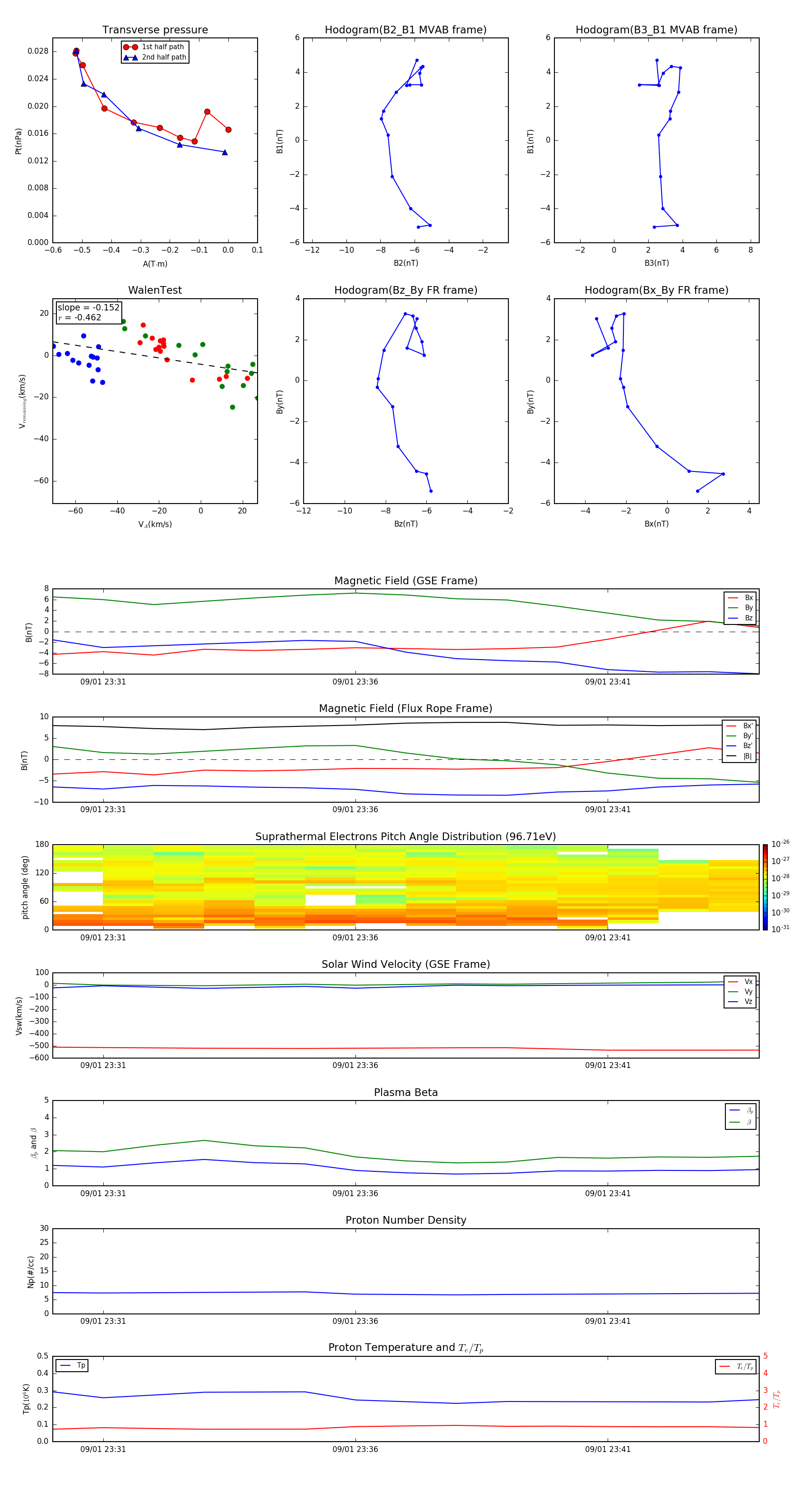The height and width of the screenshot is (1489, 812).
Task: Click the V_A(km/s) x-axis label
Action: coord(155,525)
